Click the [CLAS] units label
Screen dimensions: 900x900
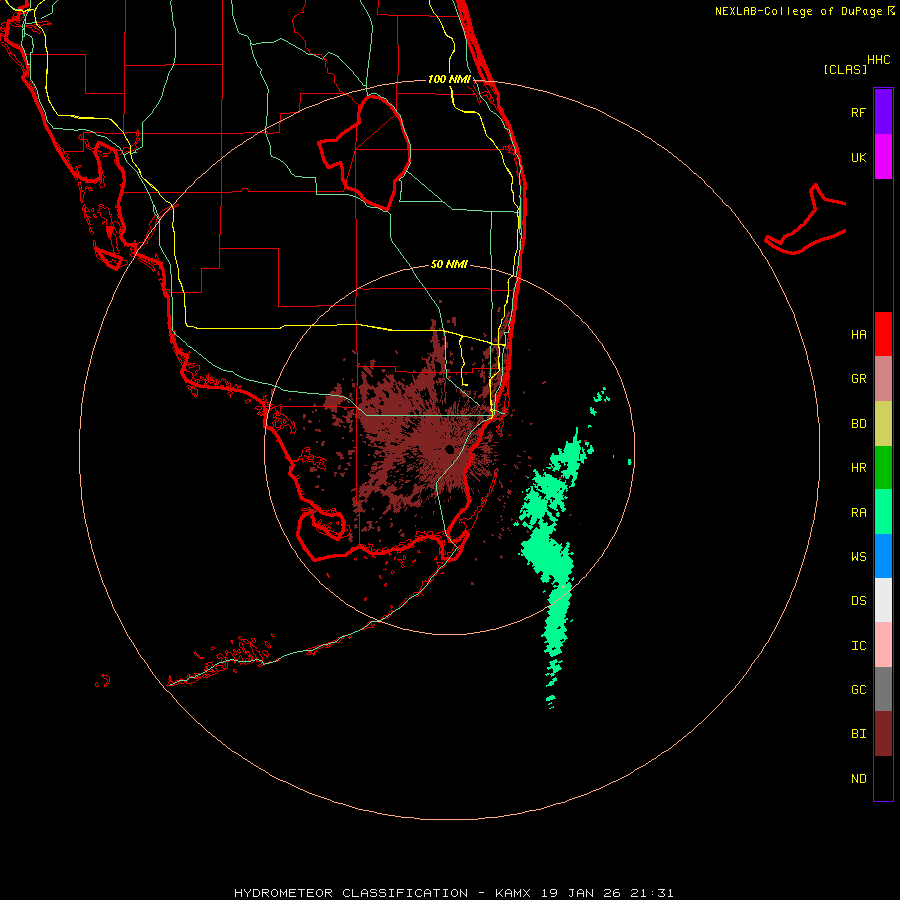[x=845, y=69]
